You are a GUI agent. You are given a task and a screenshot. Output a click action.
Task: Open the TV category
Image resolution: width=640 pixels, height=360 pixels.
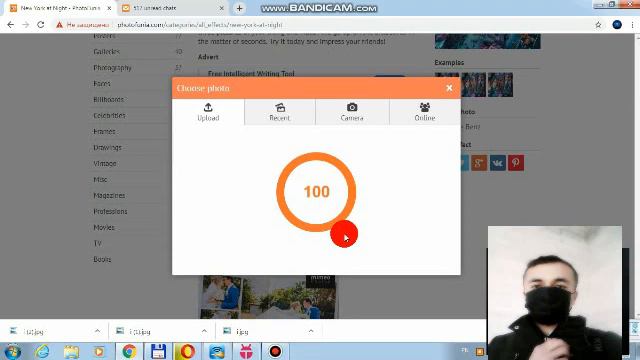[97, 243]
